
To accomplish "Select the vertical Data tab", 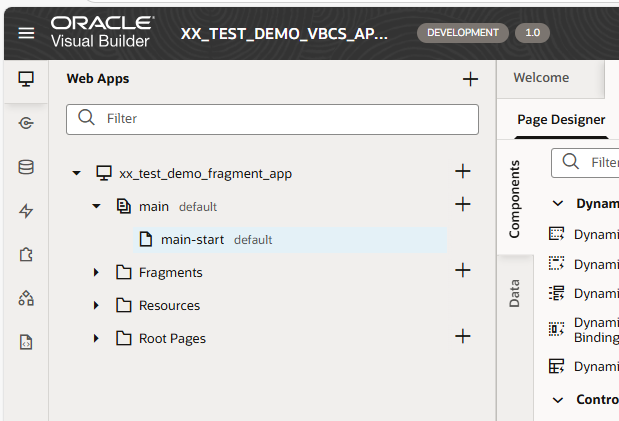I will 515,293.
